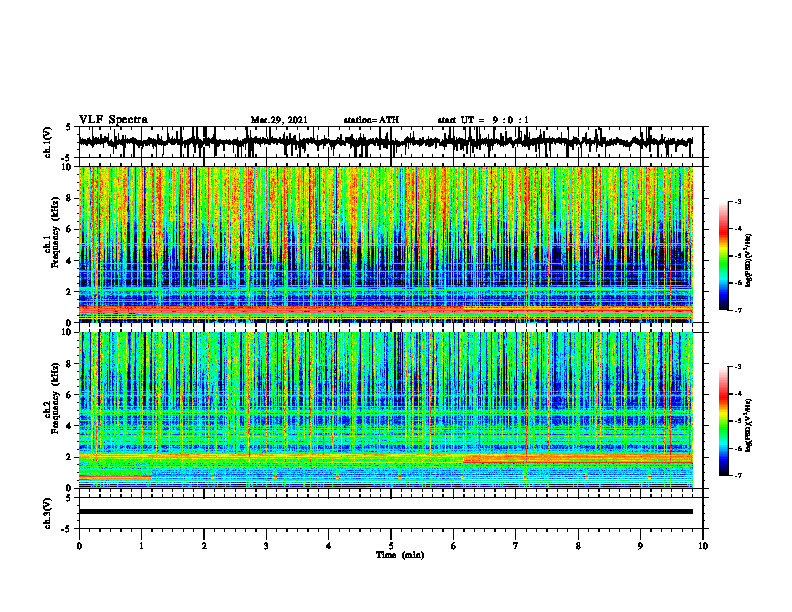This screenshot has width=792, height=612.
Task: Click the ch.1 voltage waveform trace panel
Action: (x=390, y=142)
